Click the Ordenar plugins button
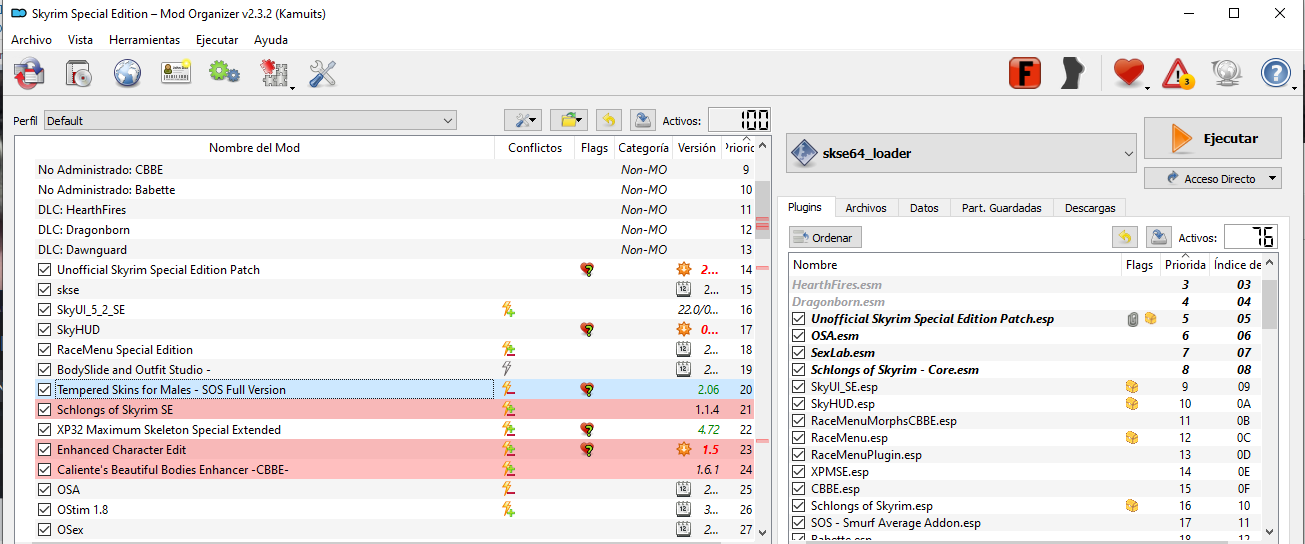The height and width of the screenshot is (544, 1305). coord(825,238)
